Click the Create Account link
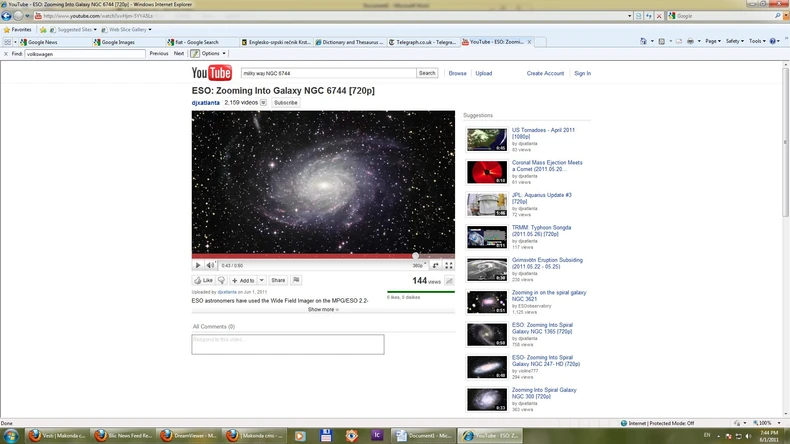The image size is (790, 444). [x=545, y=74]
